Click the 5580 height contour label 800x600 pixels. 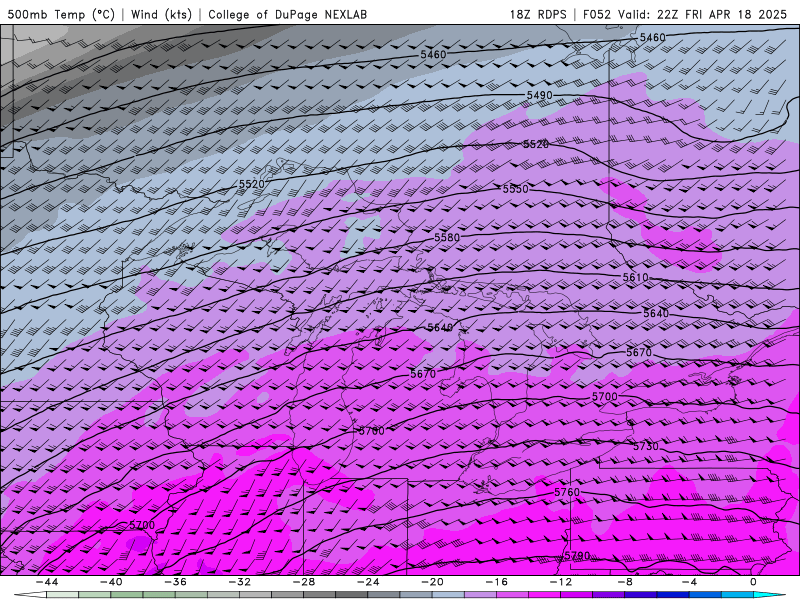447,237
